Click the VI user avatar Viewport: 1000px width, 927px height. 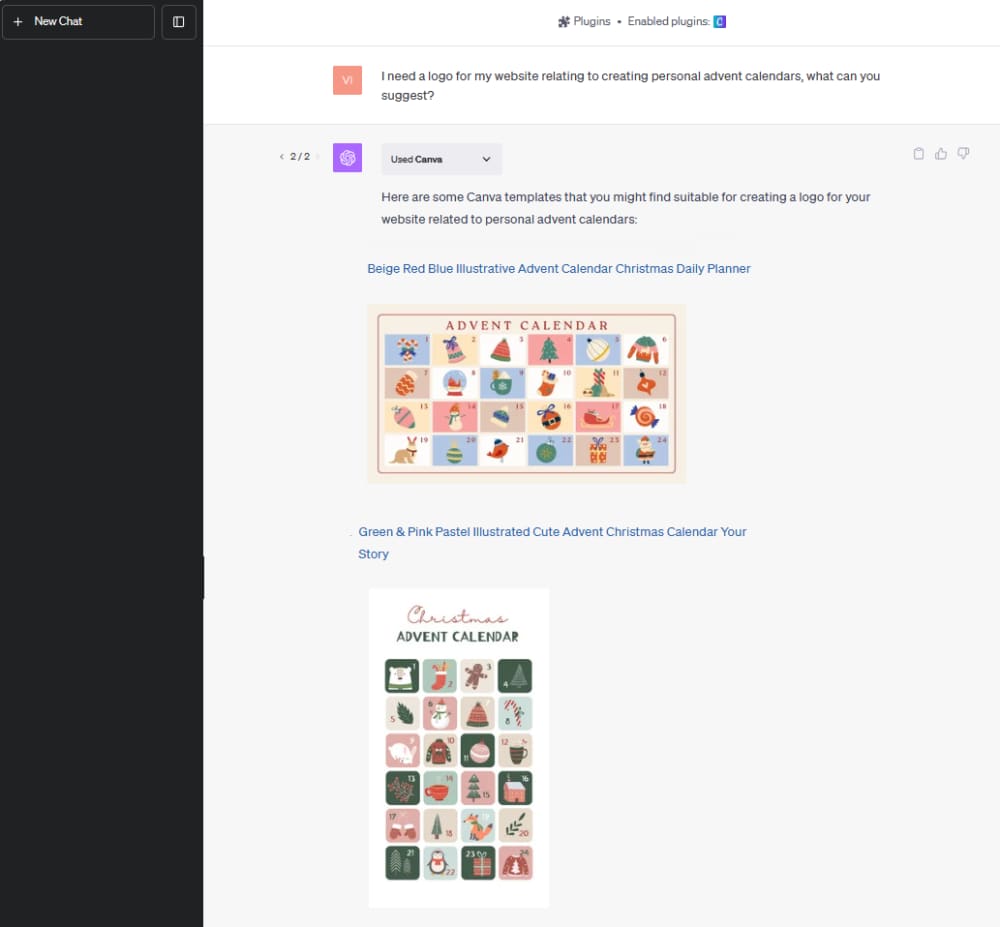point(347,80)
